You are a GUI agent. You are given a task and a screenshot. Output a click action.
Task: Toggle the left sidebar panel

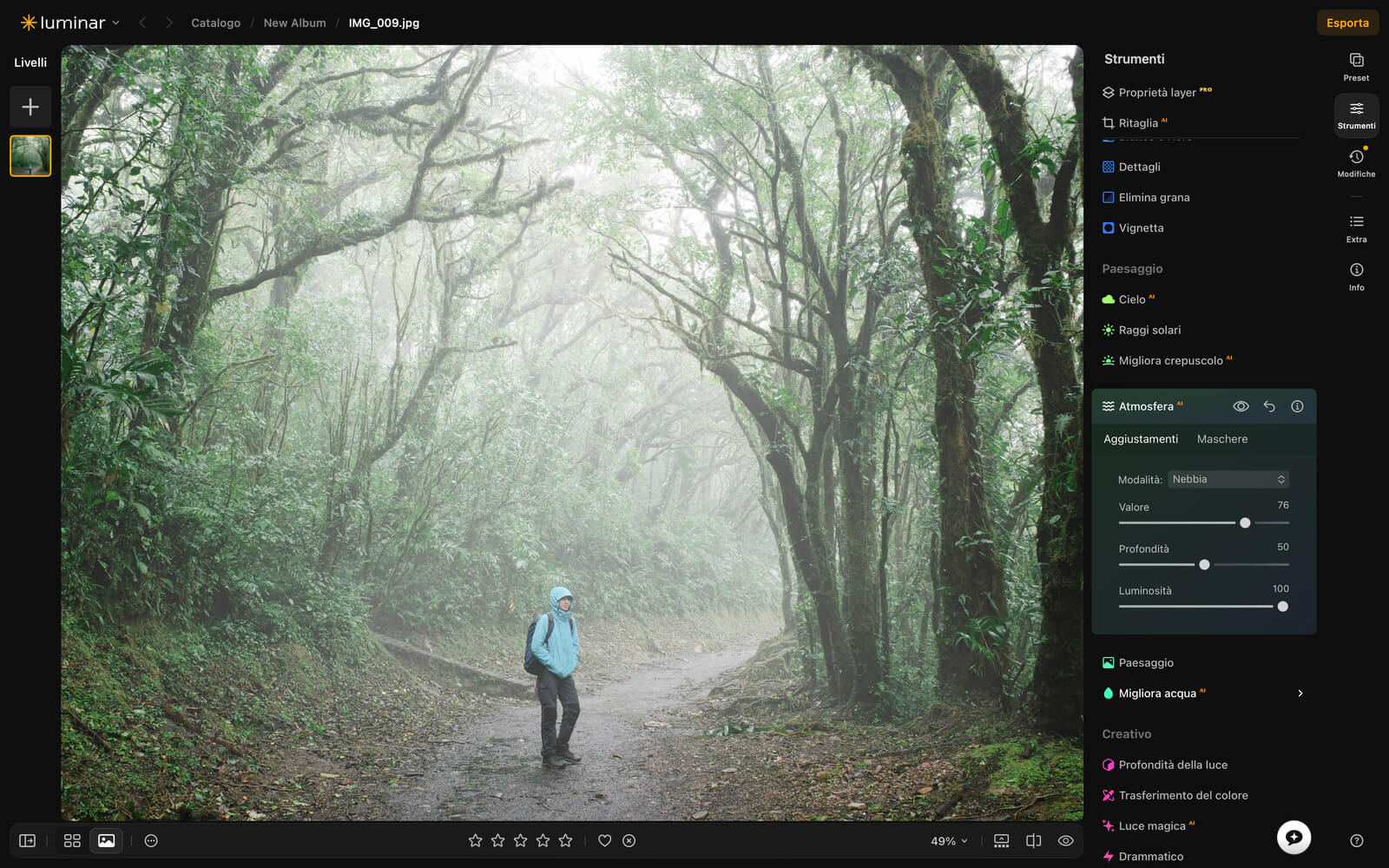click(x=28, y=840)
